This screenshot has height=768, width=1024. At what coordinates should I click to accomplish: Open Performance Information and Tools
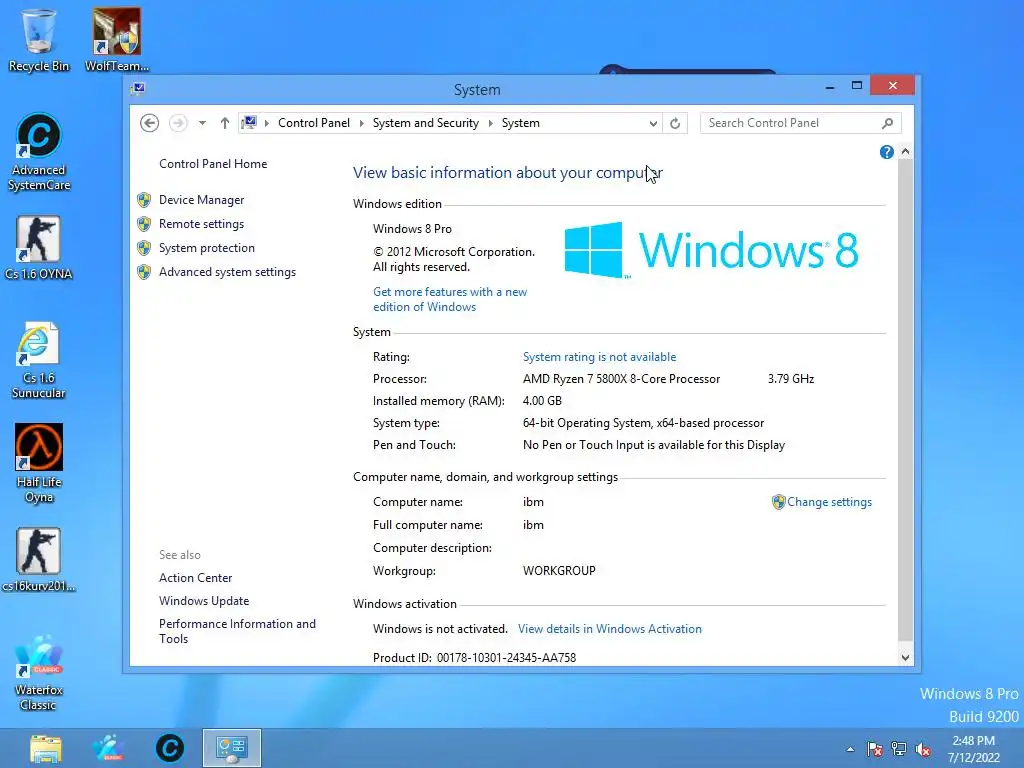point(237,632)
